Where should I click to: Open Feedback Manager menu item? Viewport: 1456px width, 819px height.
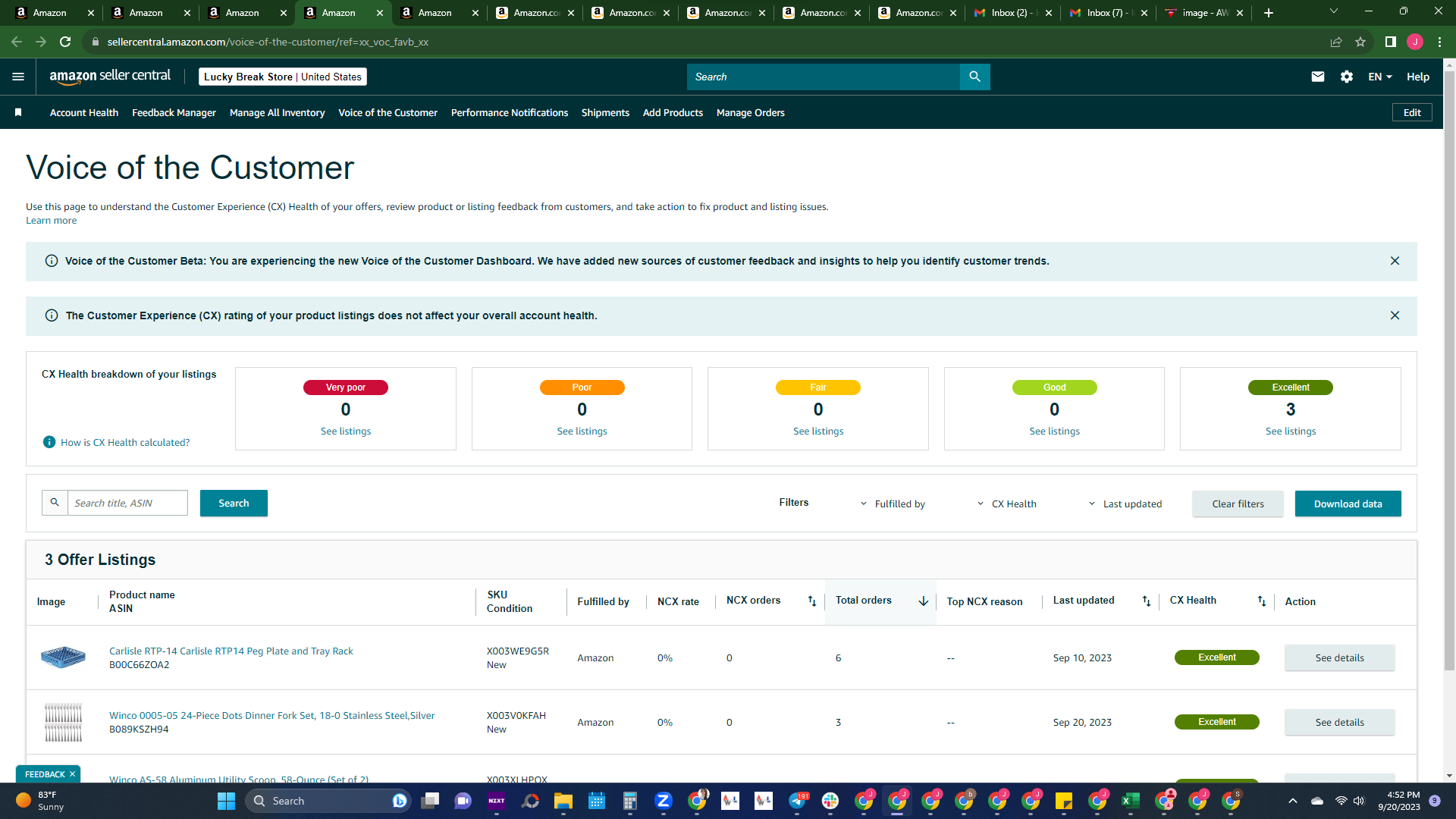coord(174,112)
